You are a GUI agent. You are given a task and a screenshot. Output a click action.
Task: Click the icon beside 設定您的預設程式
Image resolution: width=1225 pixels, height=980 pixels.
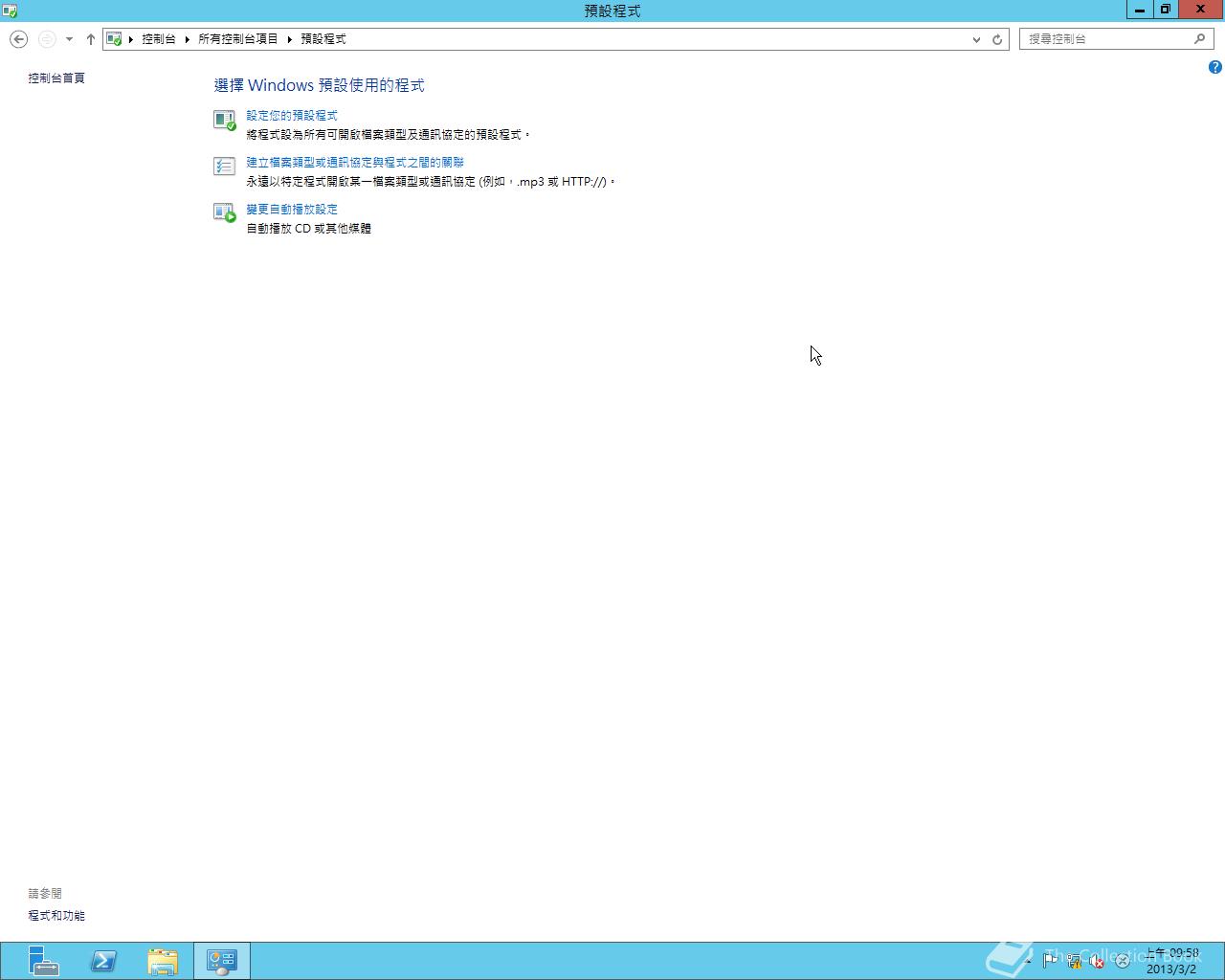point(224,120)
